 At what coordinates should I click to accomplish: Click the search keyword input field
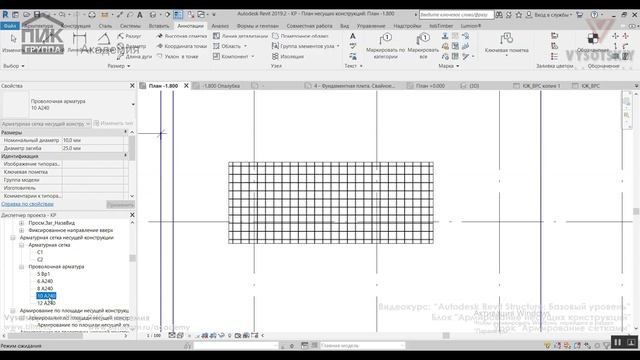point(456,15)
